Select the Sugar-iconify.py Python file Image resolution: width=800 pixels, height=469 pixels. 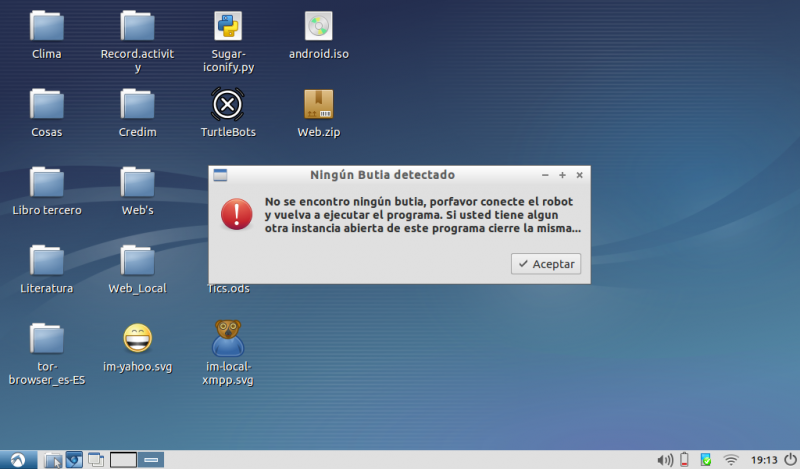[228, 26]
